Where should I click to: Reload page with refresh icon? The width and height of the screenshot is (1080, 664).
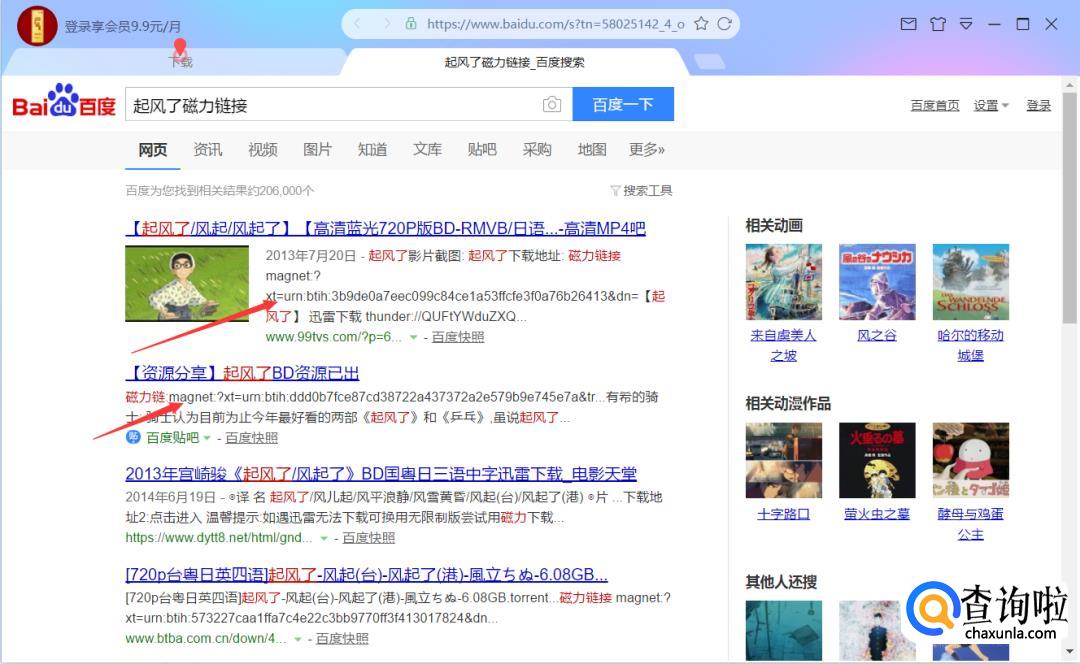[x=725, y=24]
